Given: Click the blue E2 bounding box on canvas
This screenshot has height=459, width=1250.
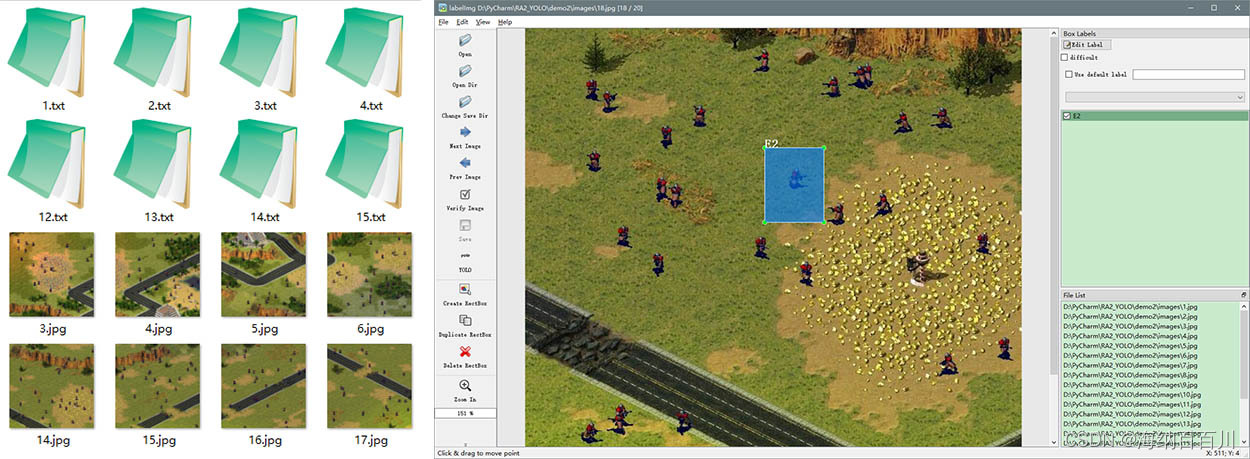Looking at the screenshot, I should 795,185.
